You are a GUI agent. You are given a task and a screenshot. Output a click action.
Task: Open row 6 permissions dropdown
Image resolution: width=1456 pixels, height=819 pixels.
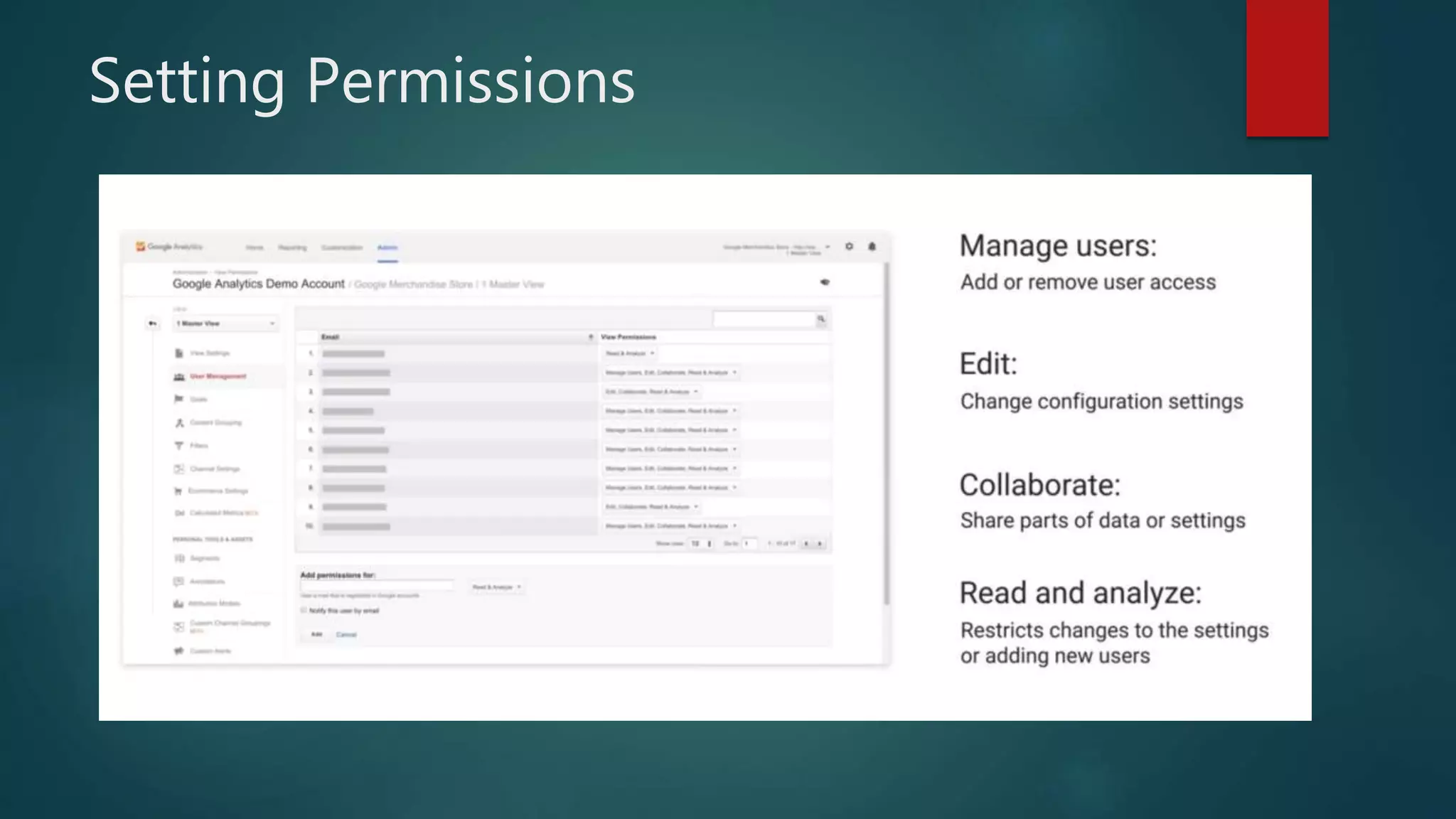click(x=671, y=449)
